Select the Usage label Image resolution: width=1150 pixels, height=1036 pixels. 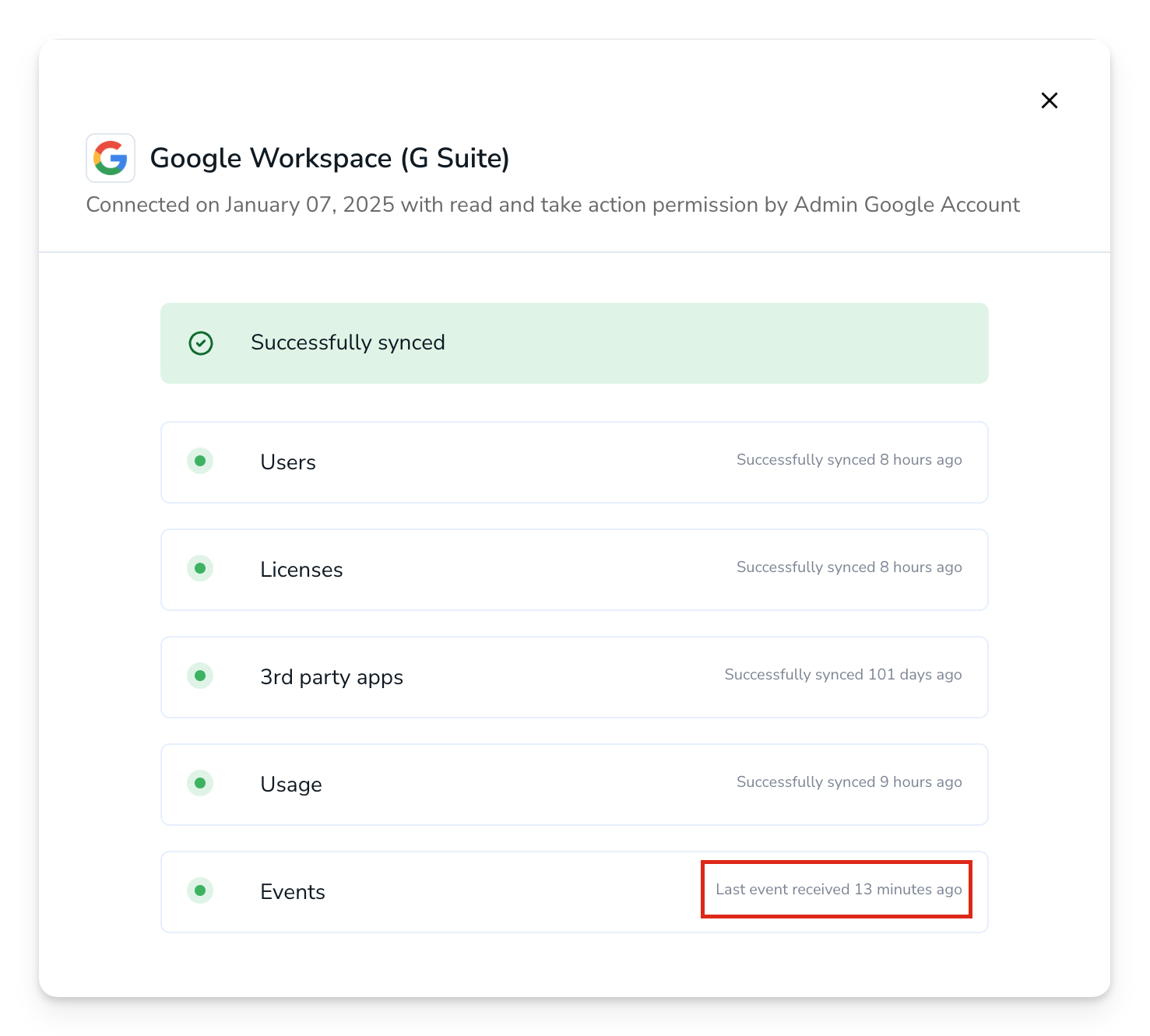coord(291,785)
